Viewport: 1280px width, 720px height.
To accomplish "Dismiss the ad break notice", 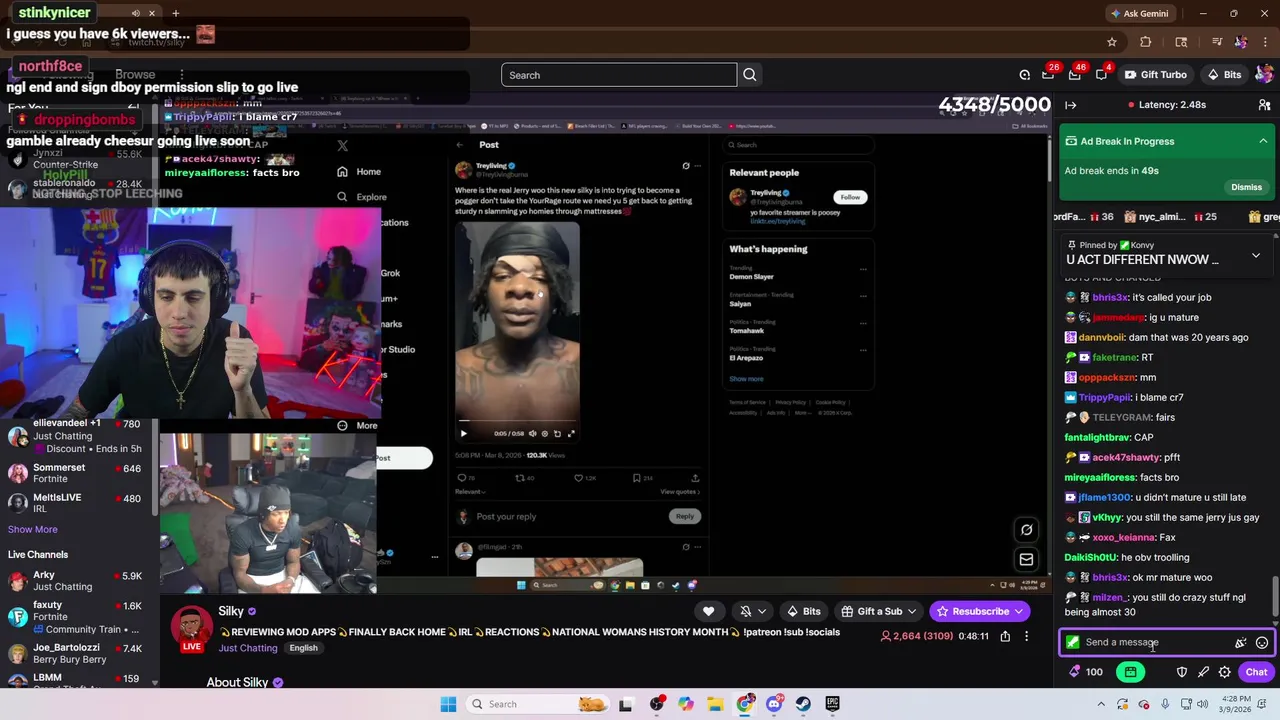I will point(1246,187).
